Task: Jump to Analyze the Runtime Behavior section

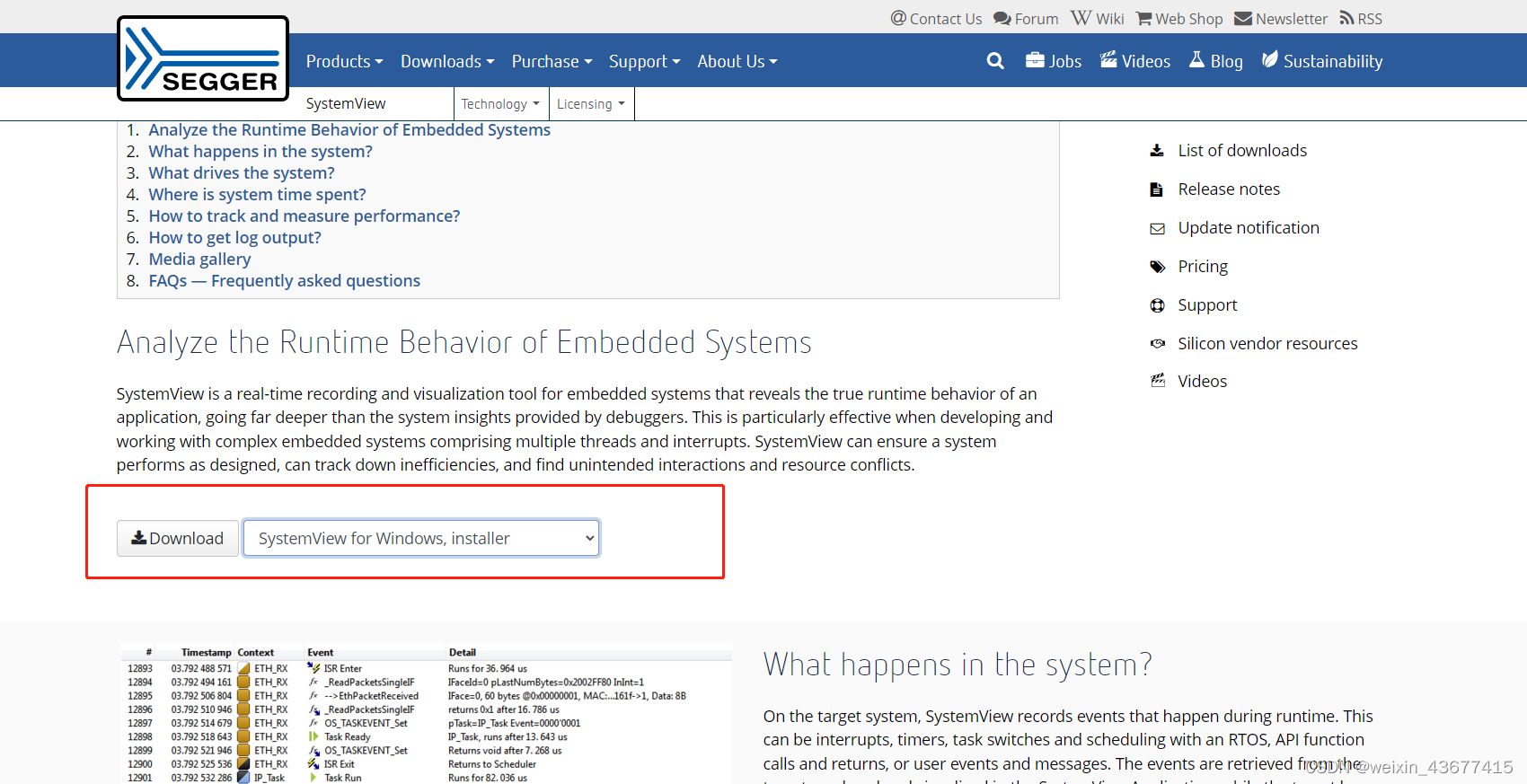Action: point(349,130)
